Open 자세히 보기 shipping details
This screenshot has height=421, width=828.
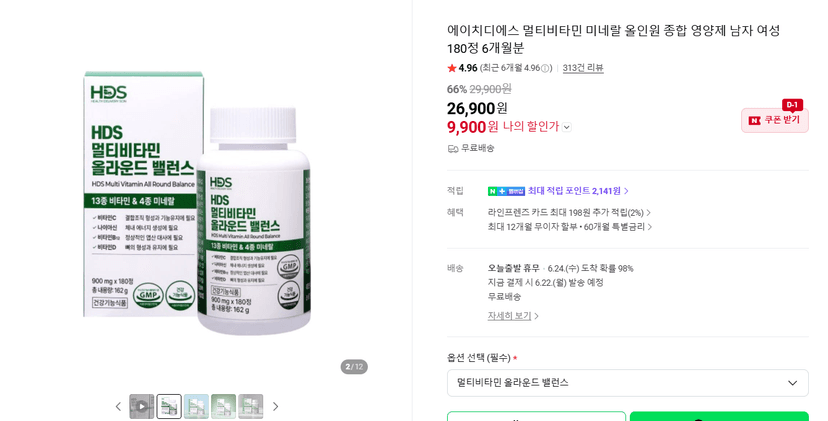pos(513,316)
